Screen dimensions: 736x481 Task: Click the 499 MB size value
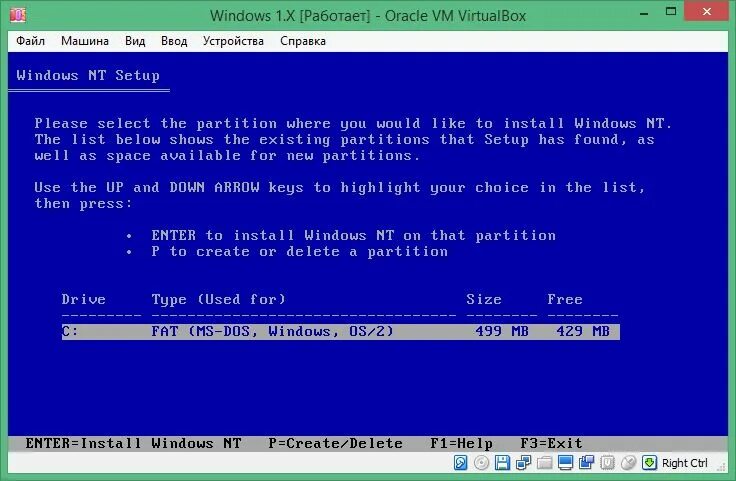coord(502,332)
